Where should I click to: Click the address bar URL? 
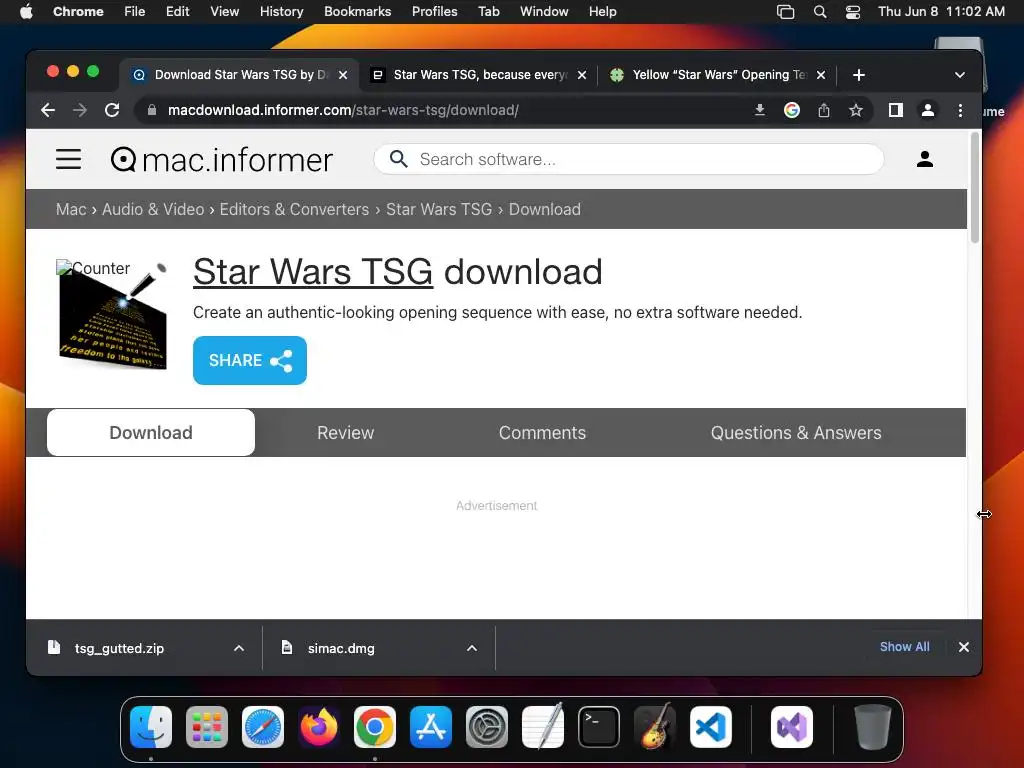(x=344, y=110)
